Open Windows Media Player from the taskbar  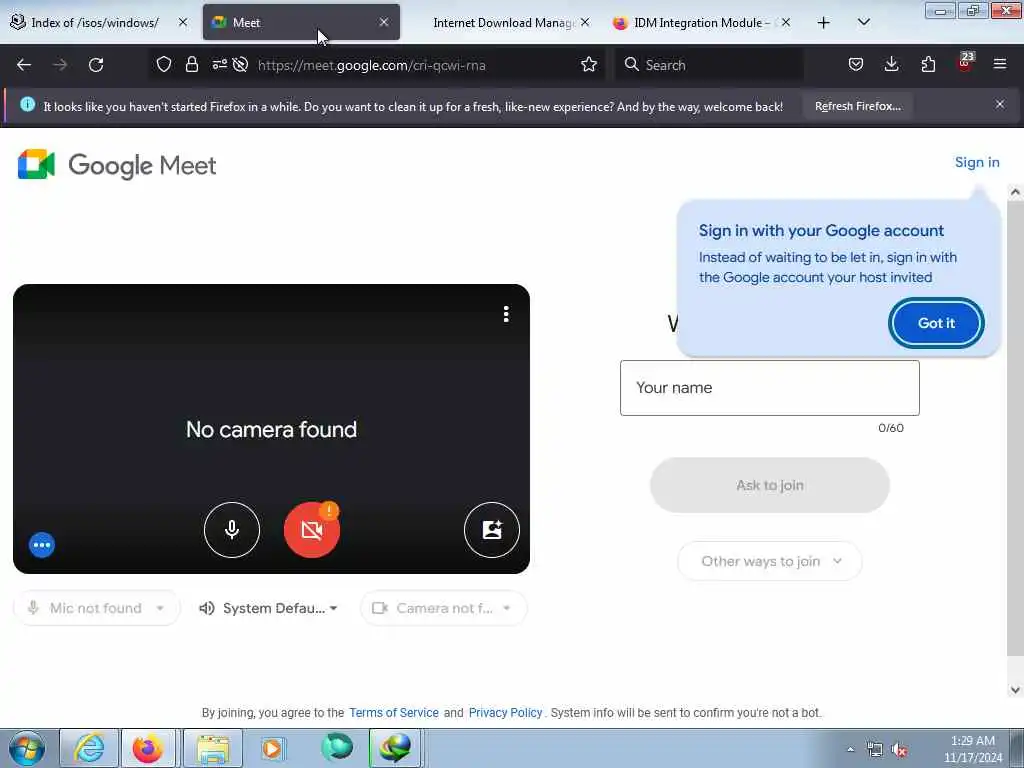click(272, 748)
